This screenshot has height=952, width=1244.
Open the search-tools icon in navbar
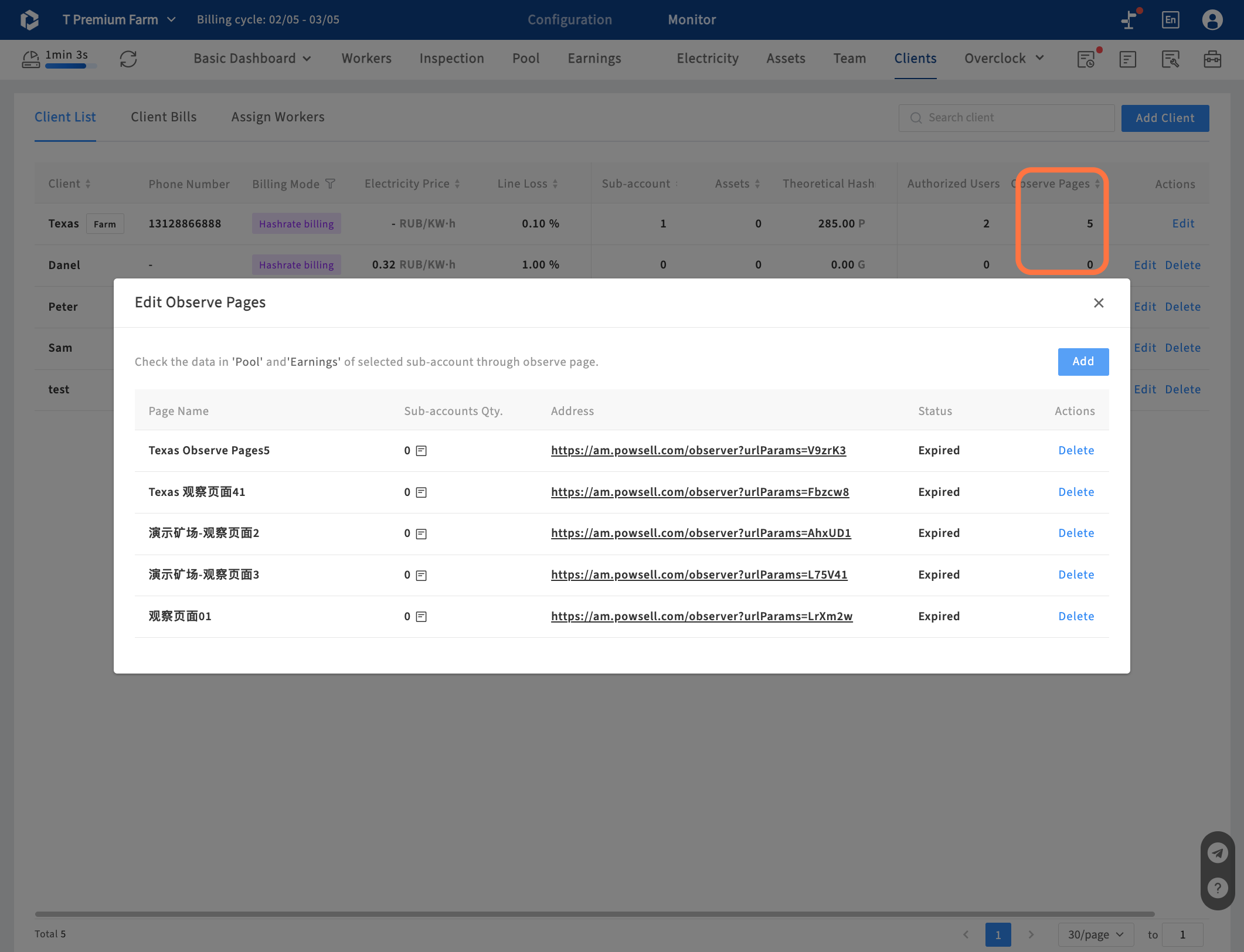(1170, 59)
